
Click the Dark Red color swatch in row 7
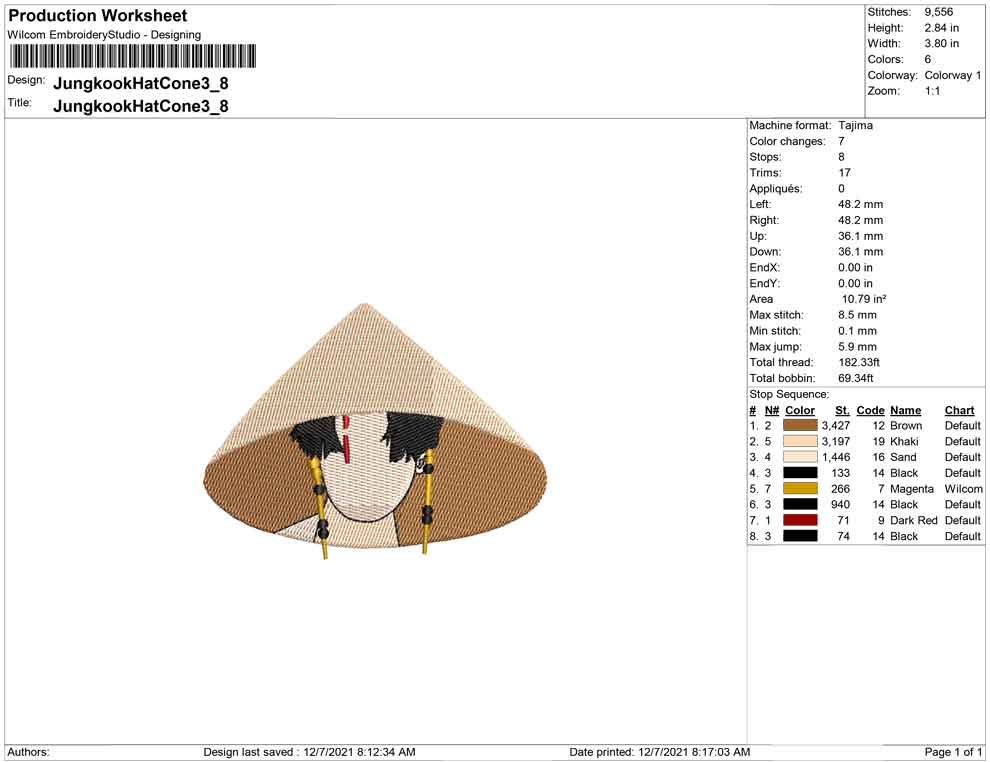[800, 520]
